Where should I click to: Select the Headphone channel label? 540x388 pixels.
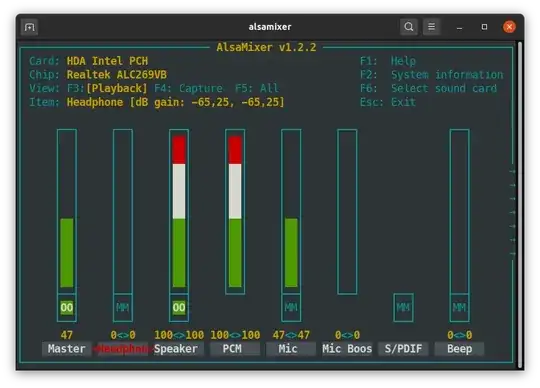tap(123, 349)
